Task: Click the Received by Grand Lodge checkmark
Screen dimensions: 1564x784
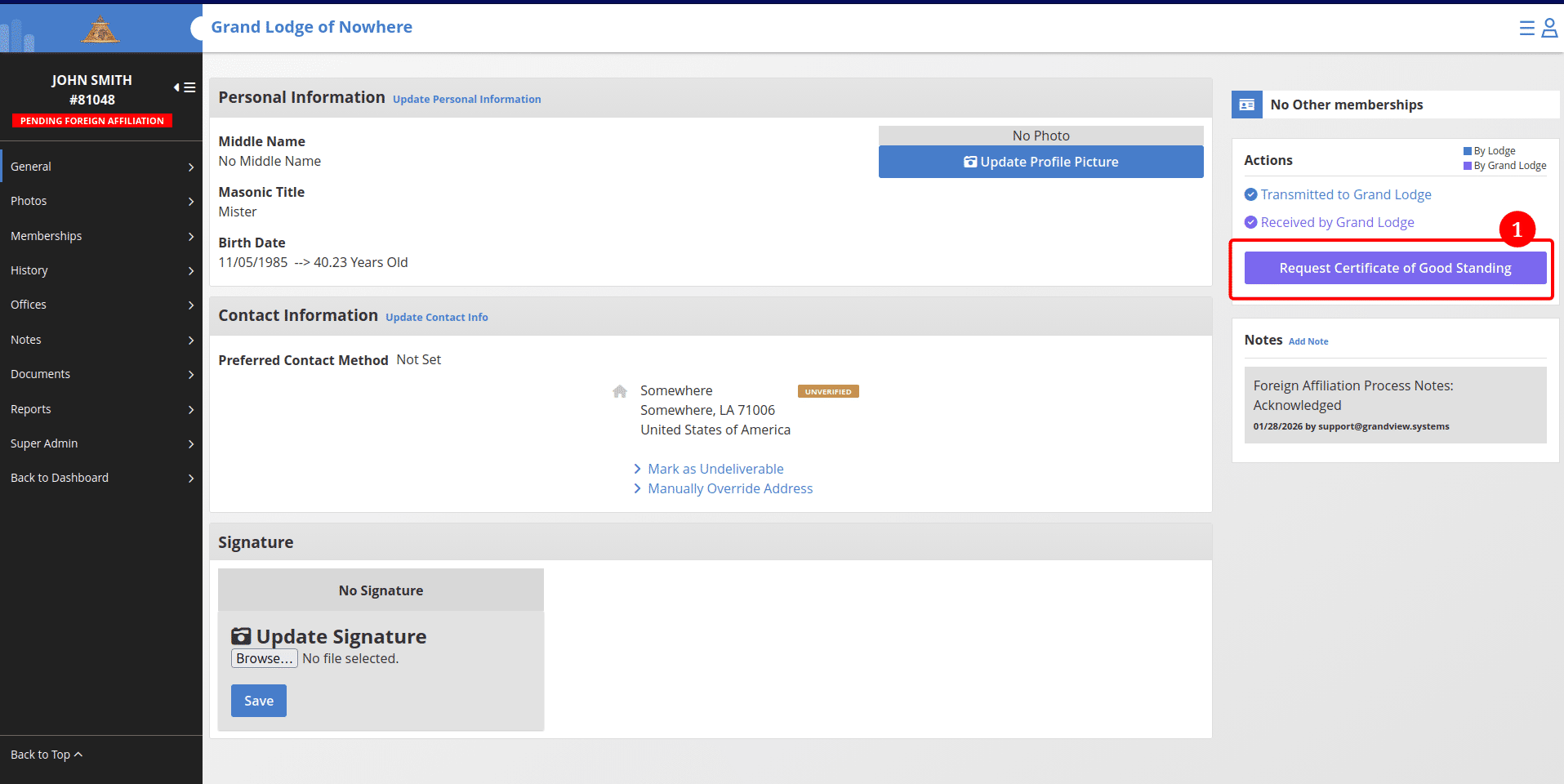Action: pos(1250,222)
